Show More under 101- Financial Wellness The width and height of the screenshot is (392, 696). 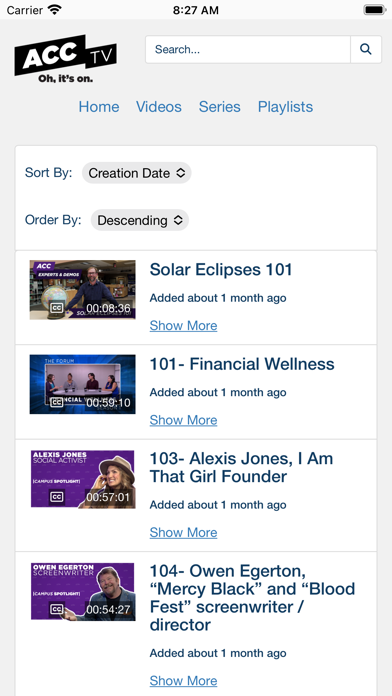[x=183, y=420]
